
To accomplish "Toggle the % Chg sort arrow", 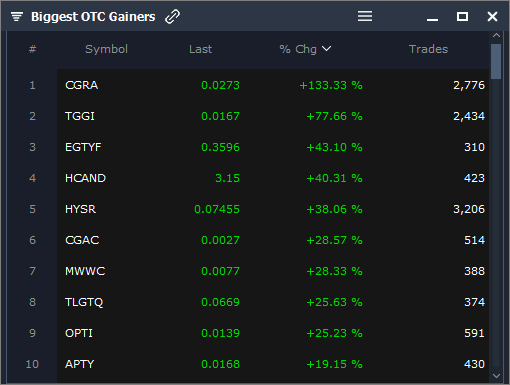I will click(x=327, y=49).
